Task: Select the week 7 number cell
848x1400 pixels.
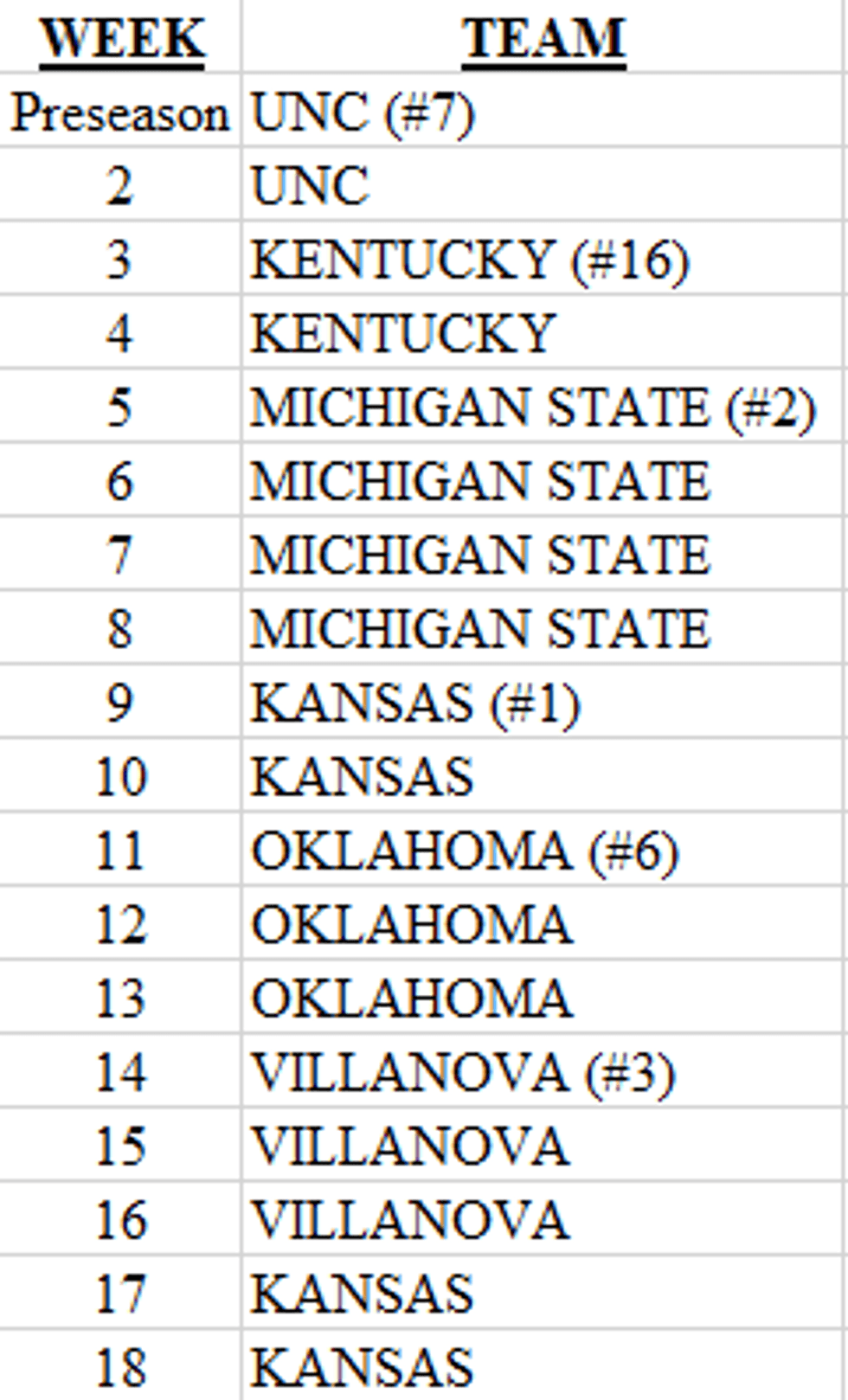Action: [119, 555]
